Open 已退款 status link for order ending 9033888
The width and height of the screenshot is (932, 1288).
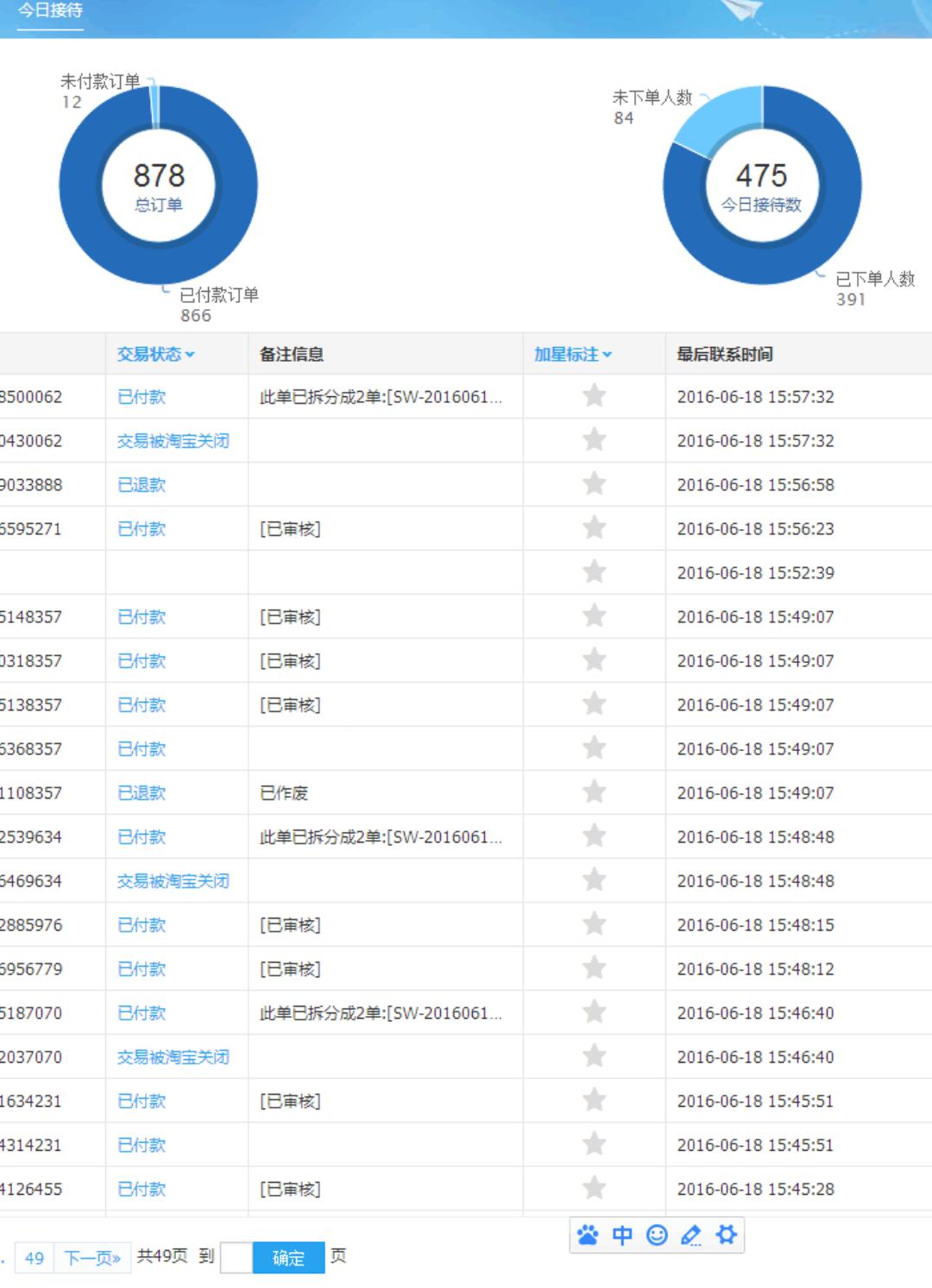pos(142,485)
